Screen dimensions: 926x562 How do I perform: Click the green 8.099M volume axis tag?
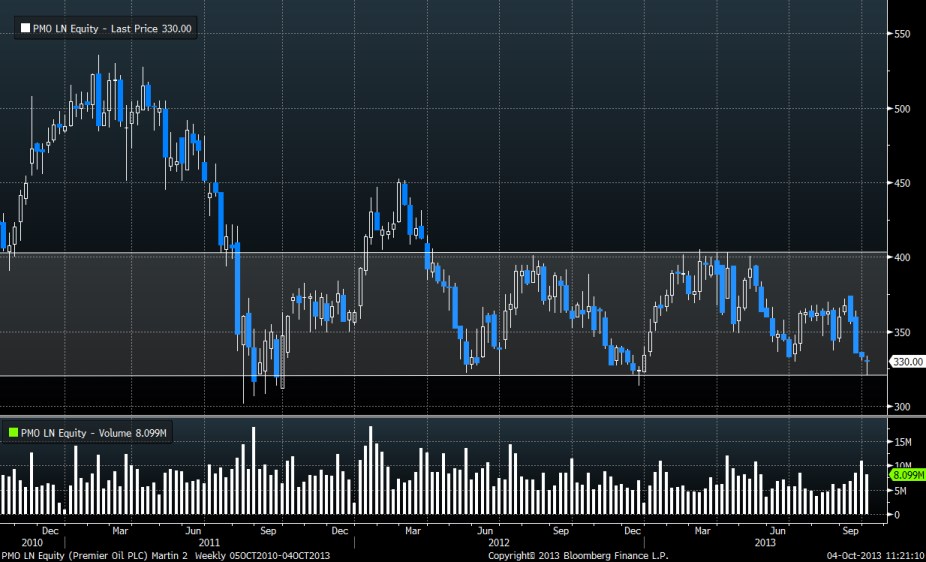906,477
